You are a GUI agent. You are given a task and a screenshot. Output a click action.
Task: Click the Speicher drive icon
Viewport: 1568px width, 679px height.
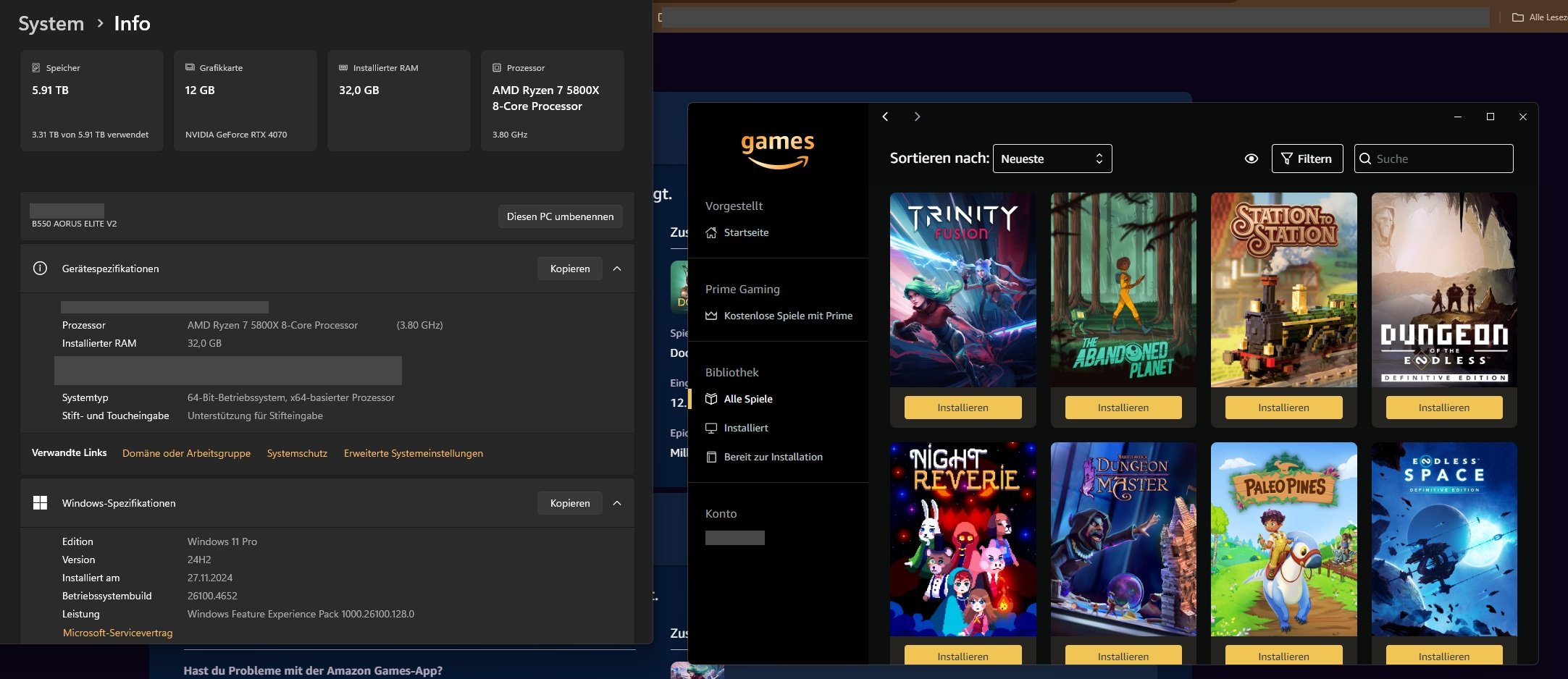(36, 68)
